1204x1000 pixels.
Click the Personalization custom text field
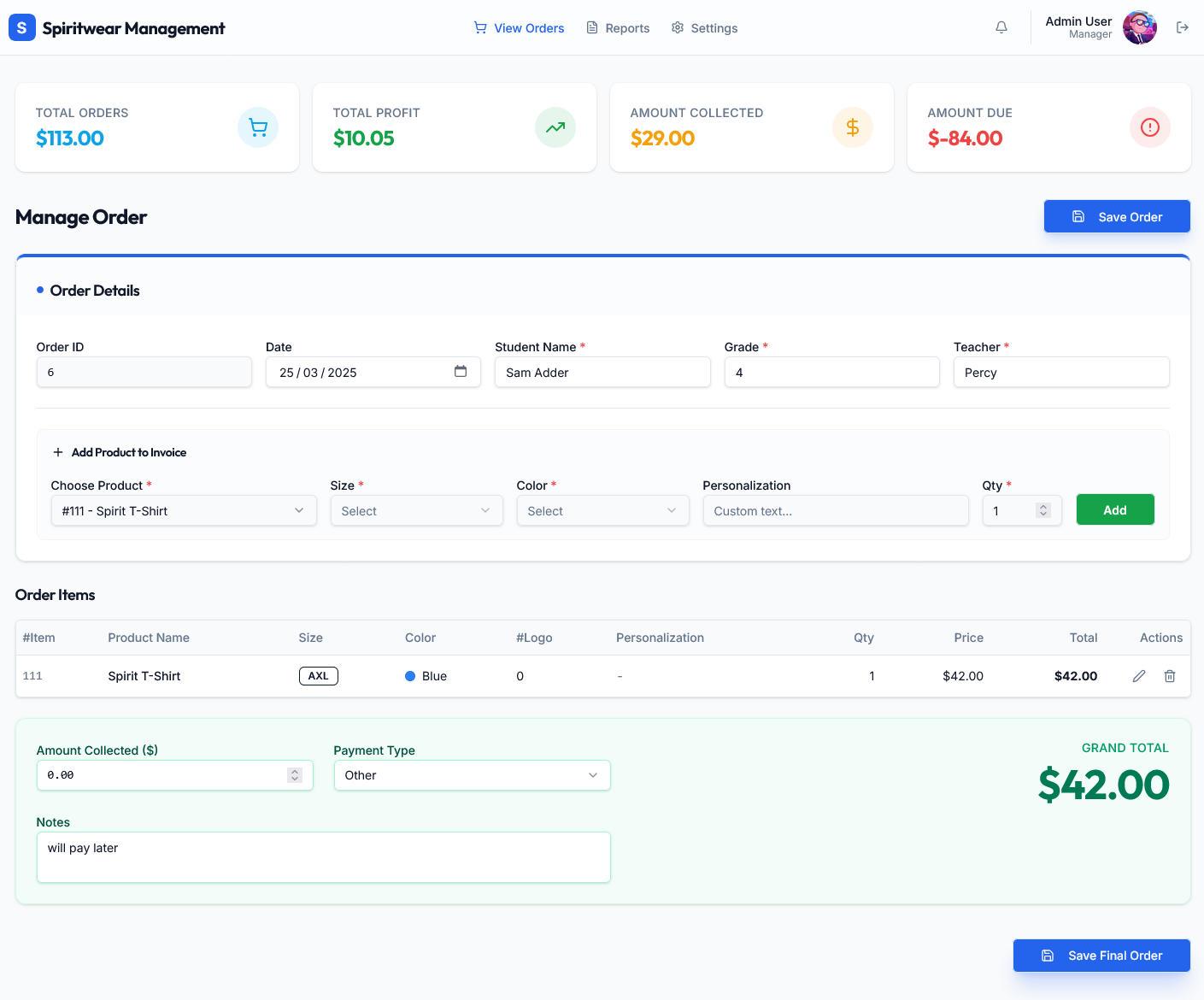(836, 510)
